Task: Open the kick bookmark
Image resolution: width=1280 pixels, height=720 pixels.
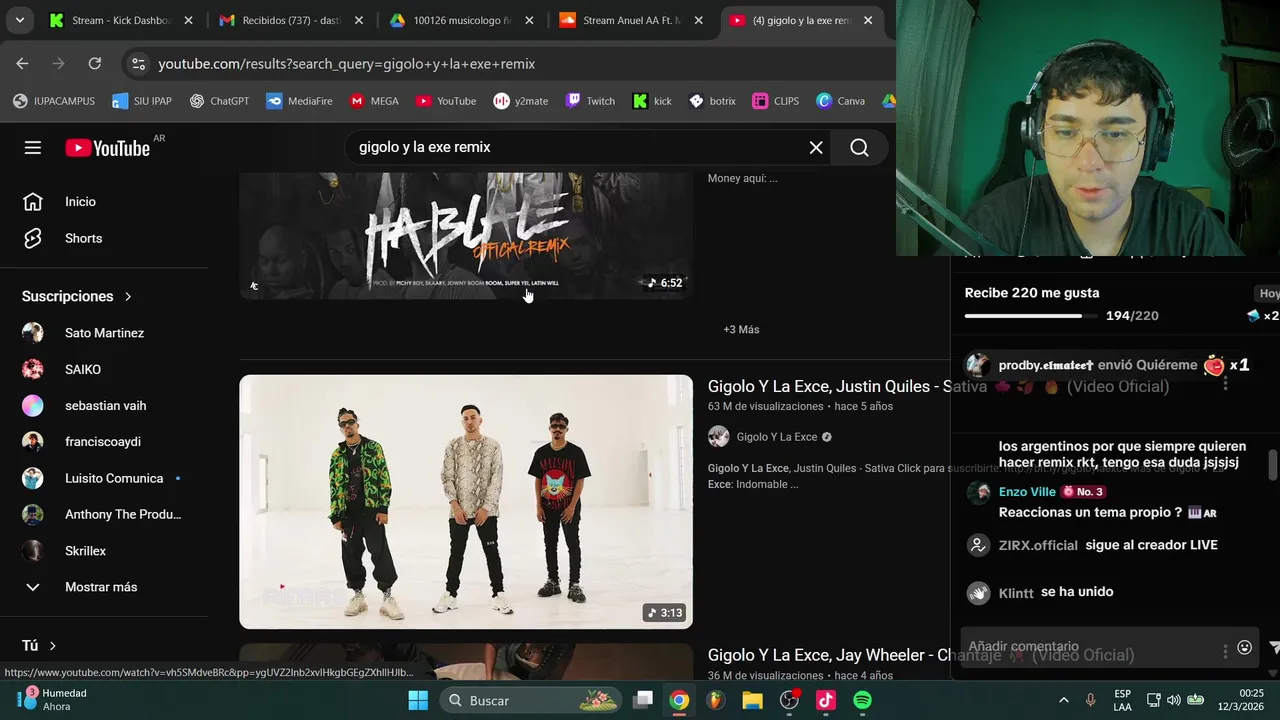Action: coord(652,101)
